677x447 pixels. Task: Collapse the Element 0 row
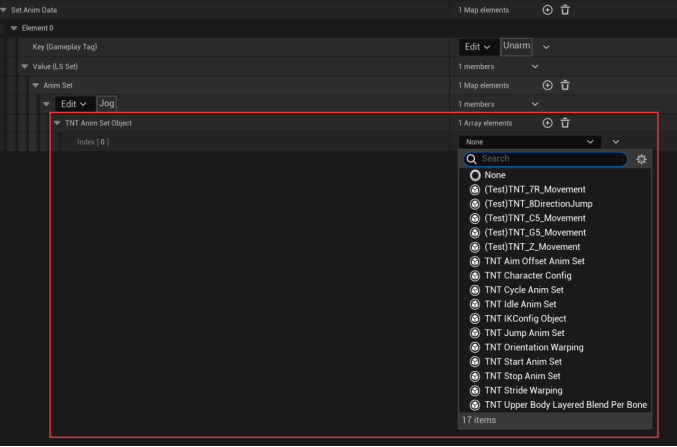click(x=14, y=28)
